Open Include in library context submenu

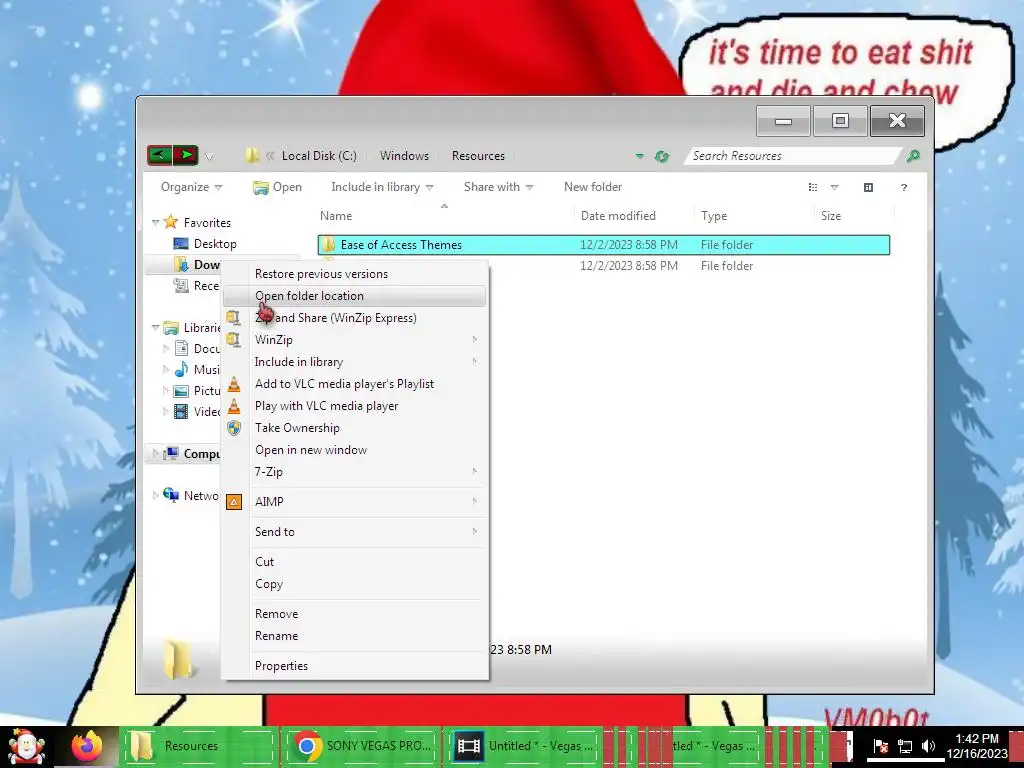[x=355, y=362]
